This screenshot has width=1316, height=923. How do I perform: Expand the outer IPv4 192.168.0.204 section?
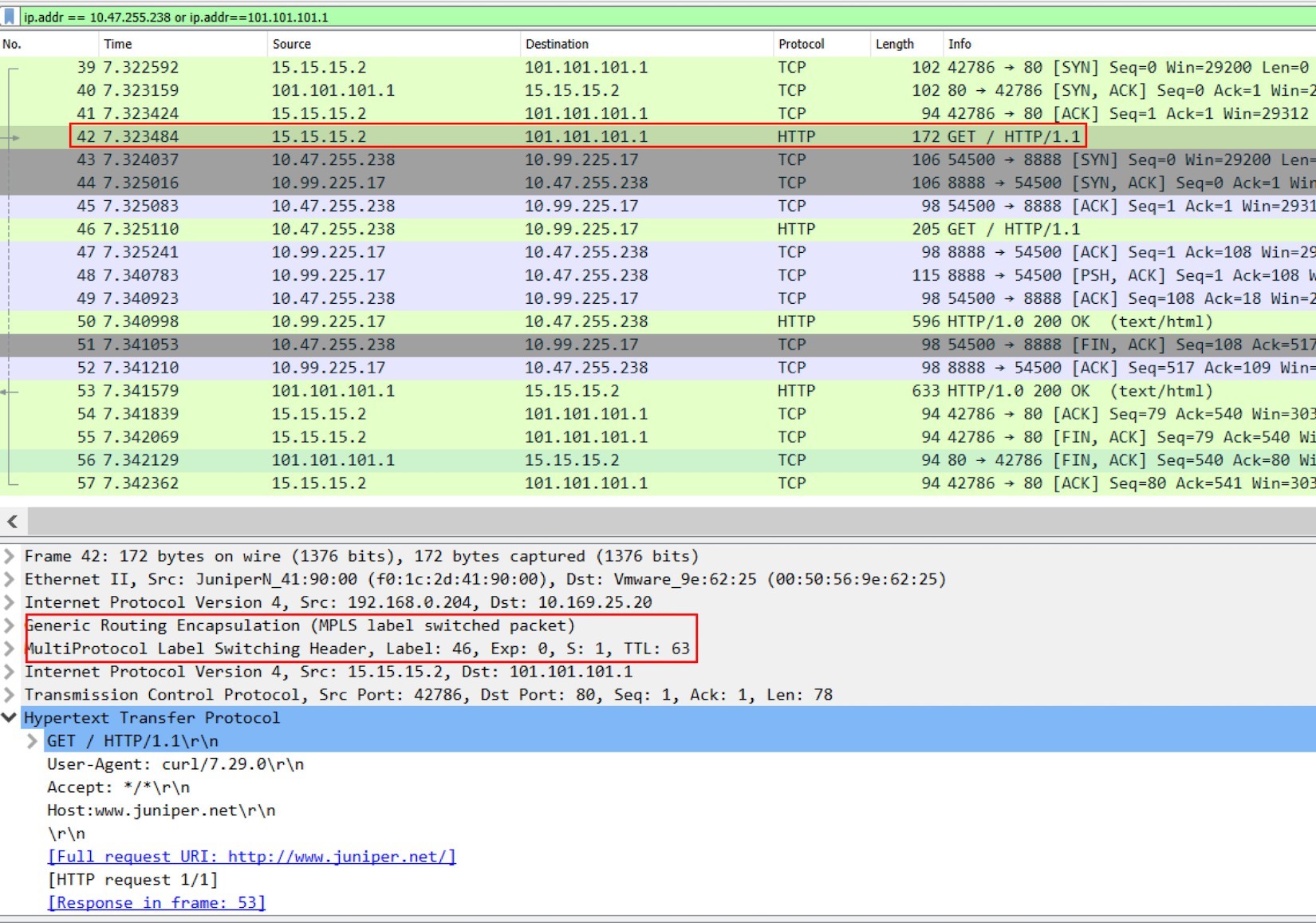point(10,602)
